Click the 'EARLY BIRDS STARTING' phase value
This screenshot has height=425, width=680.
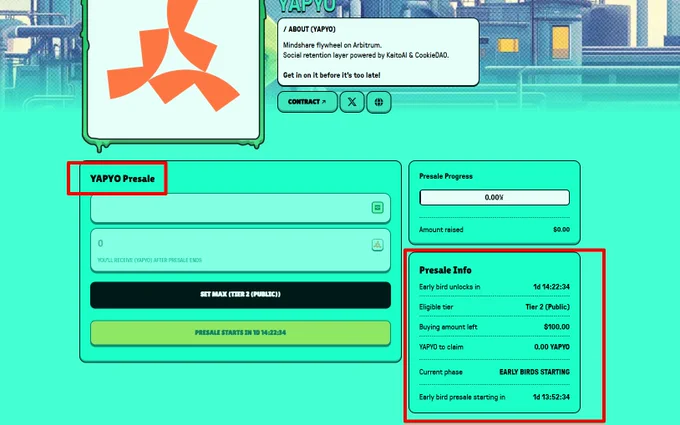tap(534, 372)
